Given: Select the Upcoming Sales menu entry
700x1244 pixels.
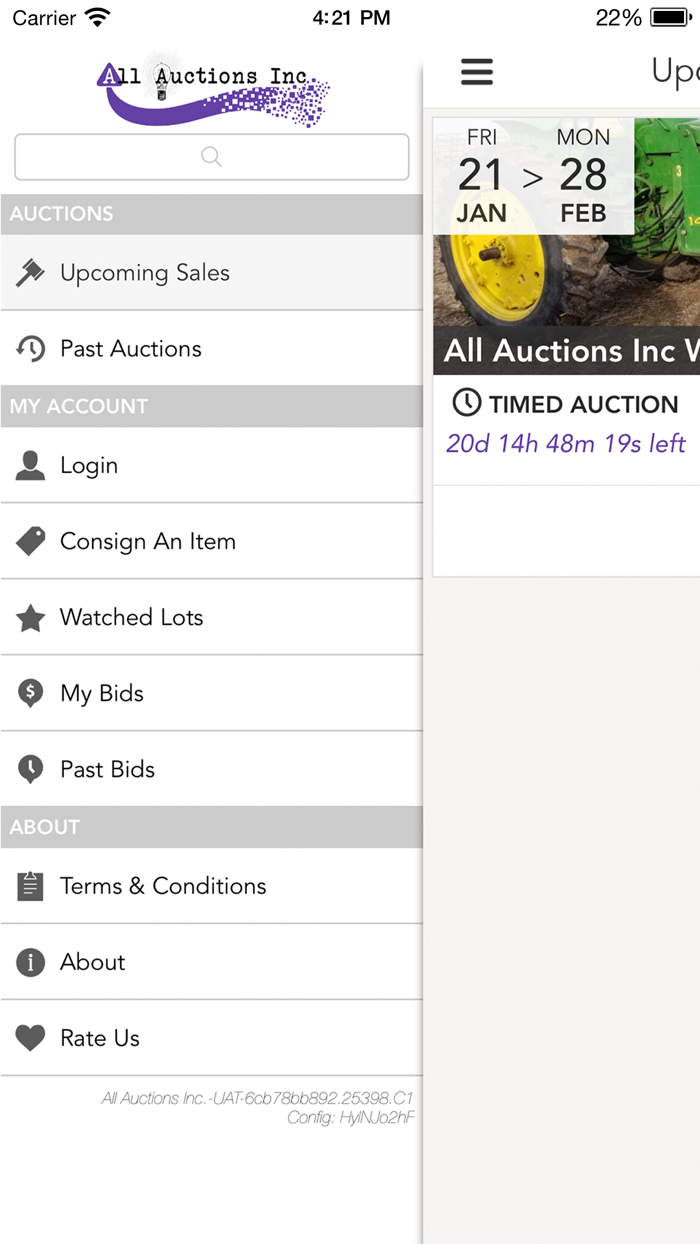Looking at the screenshot, I should click(x=144, y=272).
